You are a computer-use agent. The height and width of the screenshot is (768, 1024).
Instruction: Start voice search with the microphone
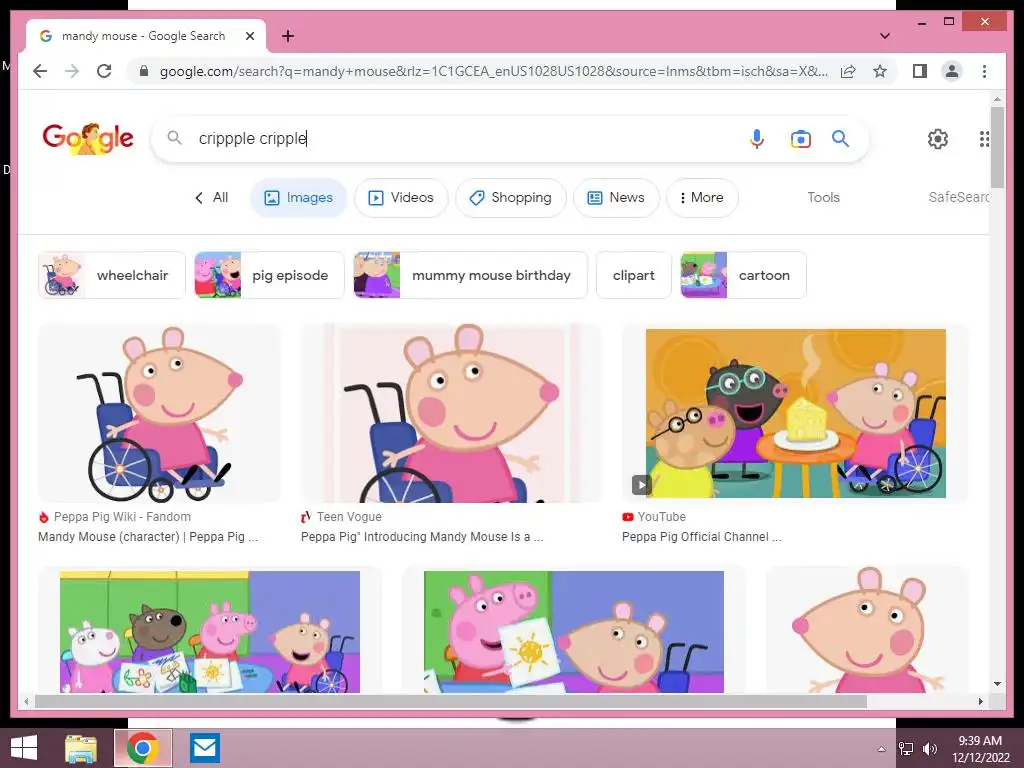pyautogui.click(x=756, y=138)
